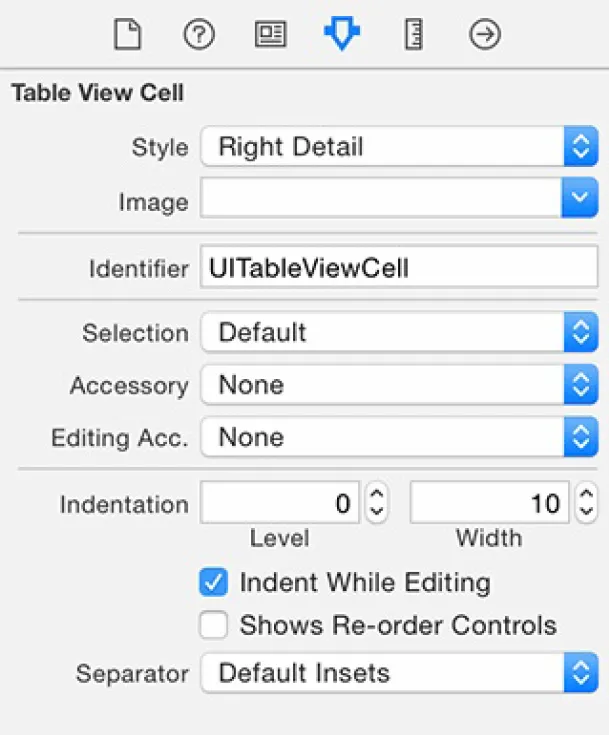Select the Attributes inspector icon
Viewport: 609px width, 735px height.
click(341, 36)
